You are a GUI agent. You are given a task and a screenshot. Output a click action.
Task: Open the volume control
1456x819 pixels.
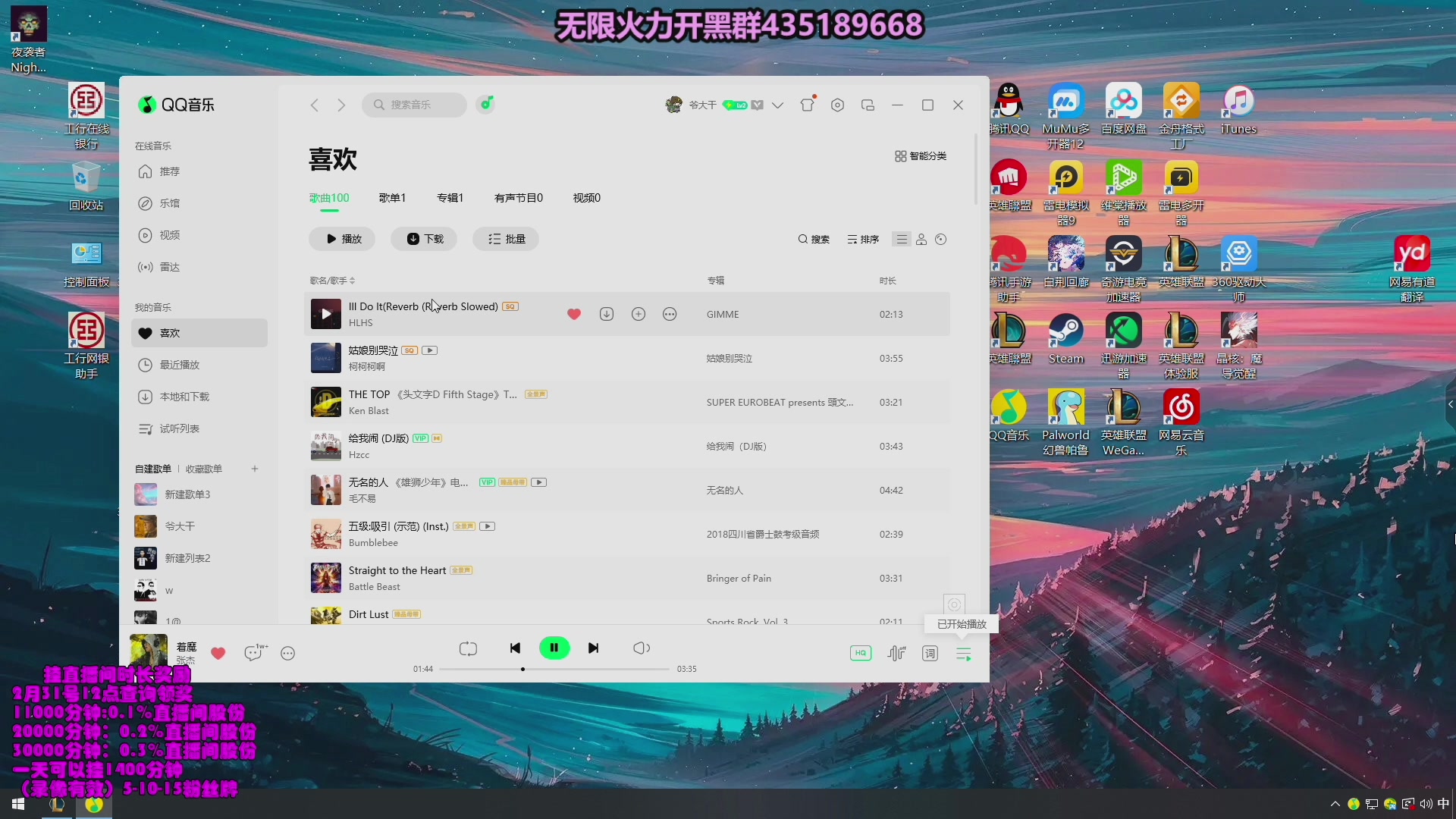[642, 648]
